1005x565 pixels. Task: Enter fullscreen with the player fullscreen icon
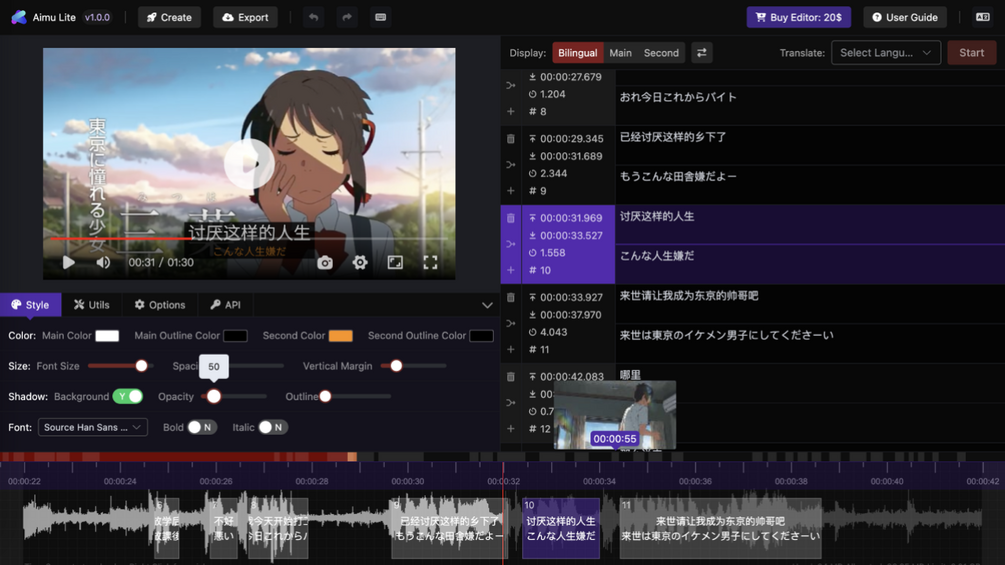[x=430, y=262]
